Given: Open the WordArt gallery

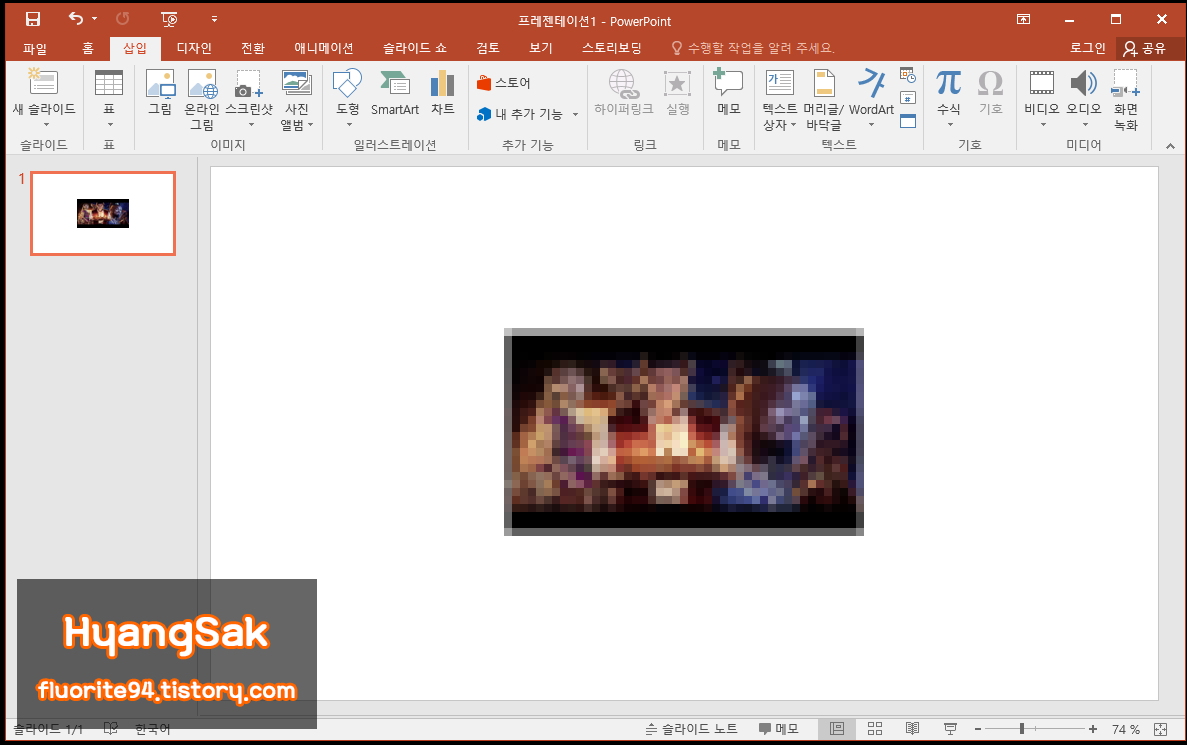Looking at the screenshot, I should [x=871, y=98].
